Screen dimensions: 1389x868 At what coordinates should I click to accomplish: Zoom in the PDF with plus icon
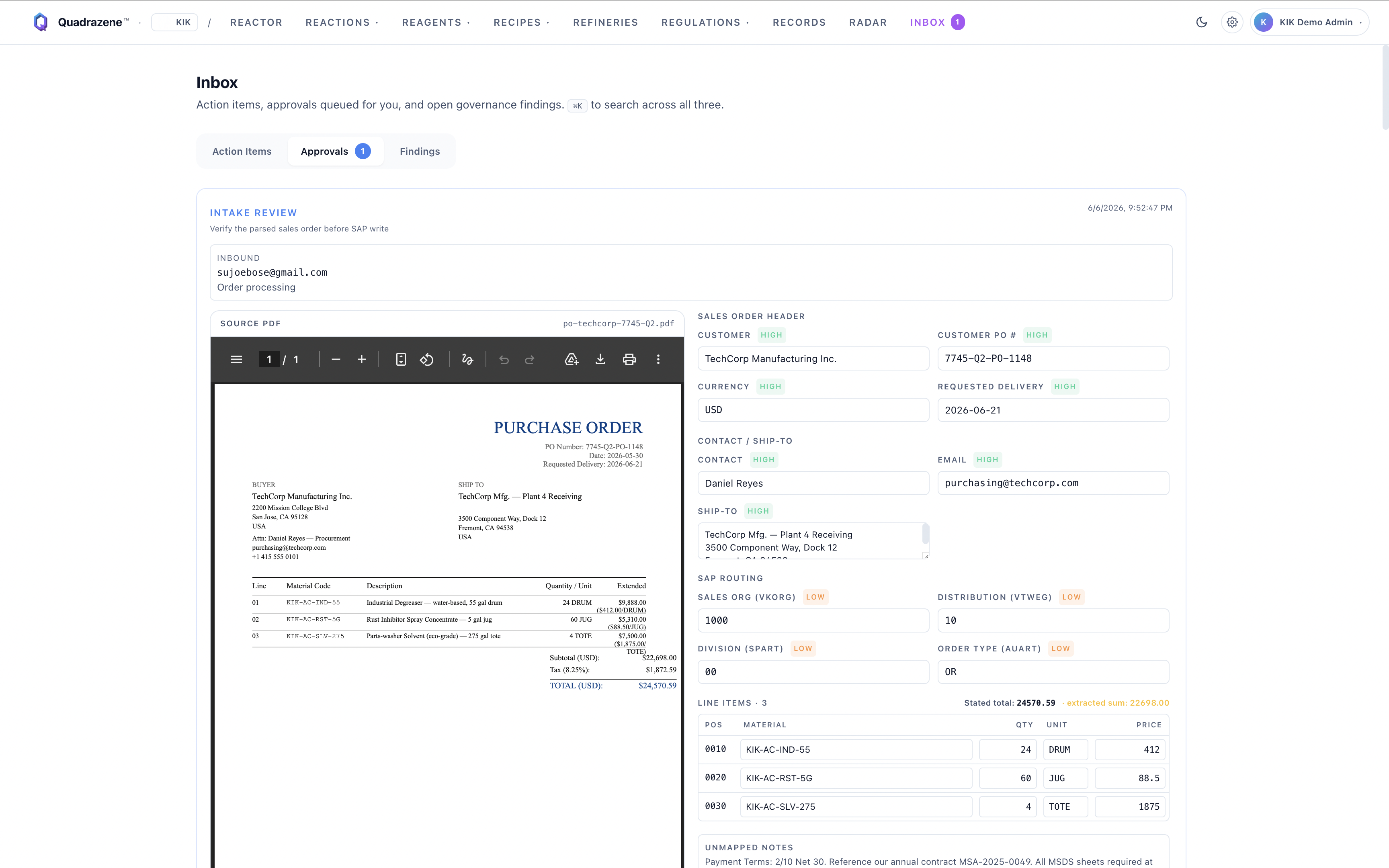coord(362,359)
